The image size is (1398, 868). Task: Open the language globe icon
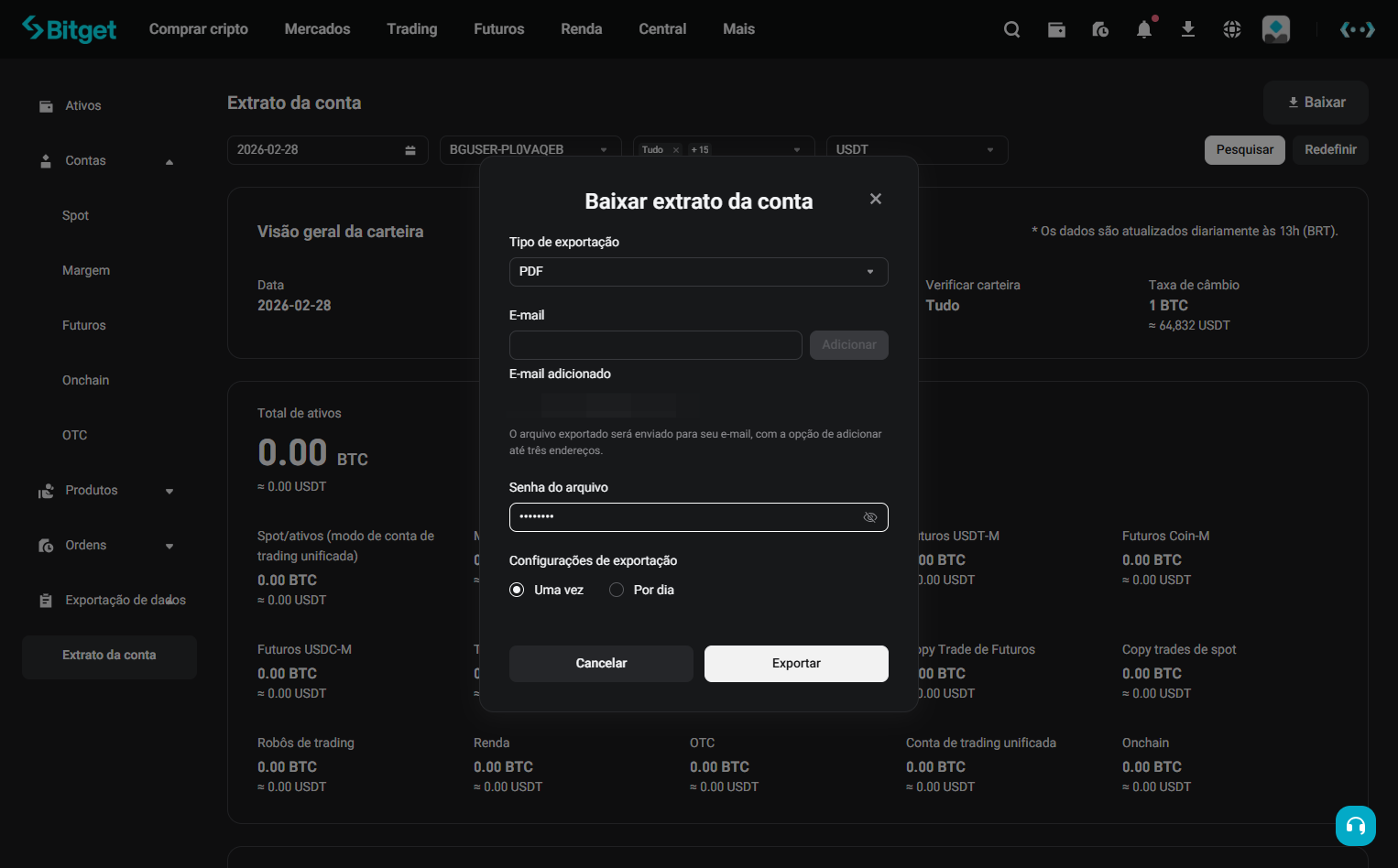pos(1232,29)
